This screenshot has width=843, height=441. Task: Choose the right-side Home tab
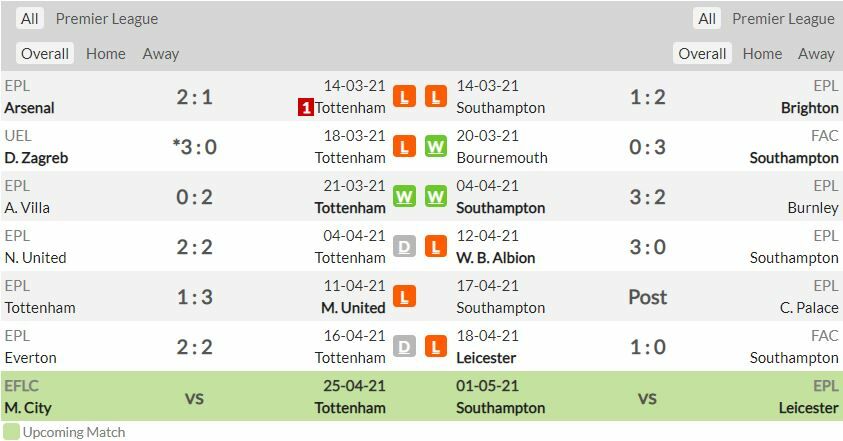pos(762,54)
